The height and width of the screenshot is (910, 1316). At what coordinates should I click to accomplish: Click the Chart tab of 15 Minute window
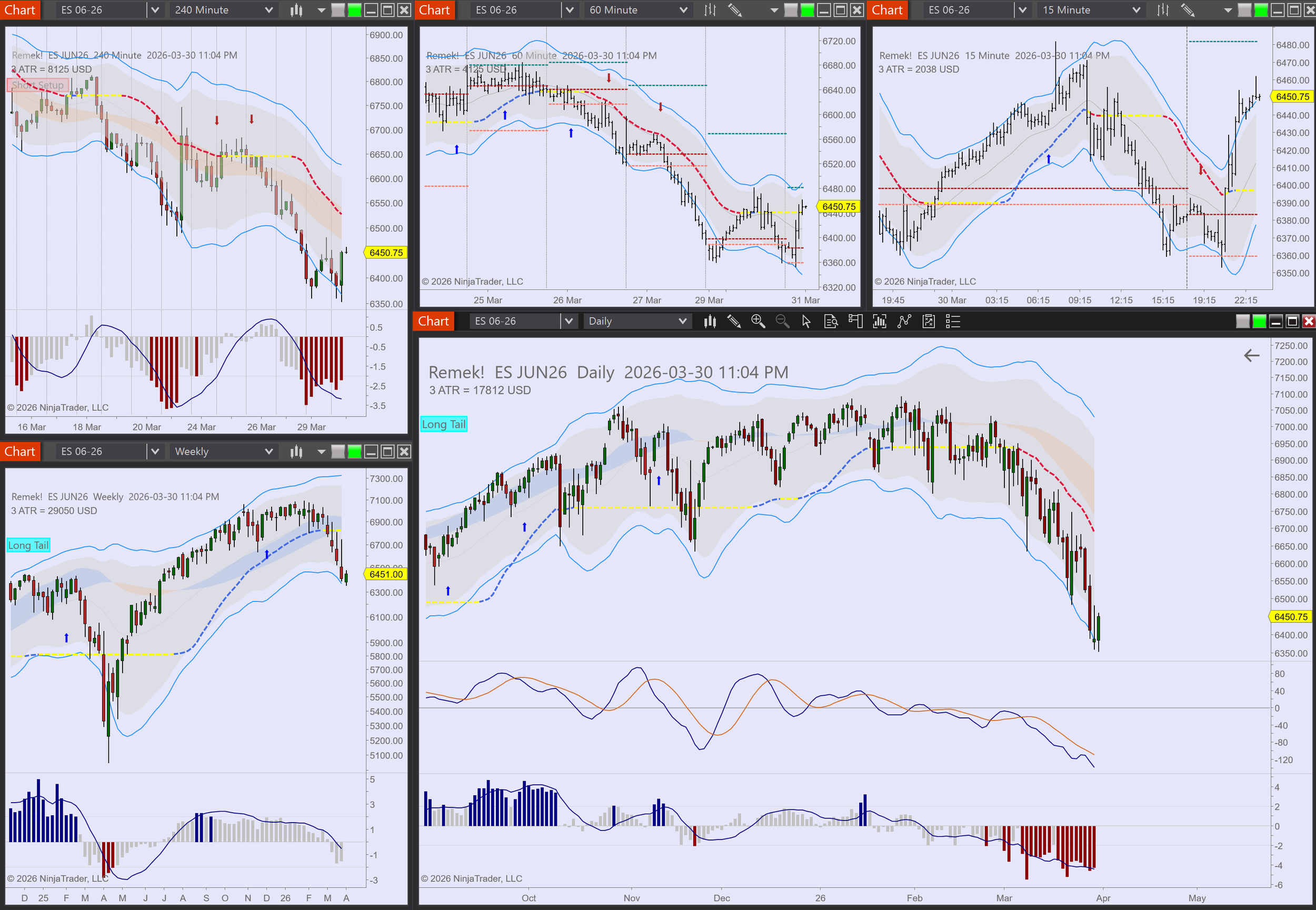pos(886,9)
